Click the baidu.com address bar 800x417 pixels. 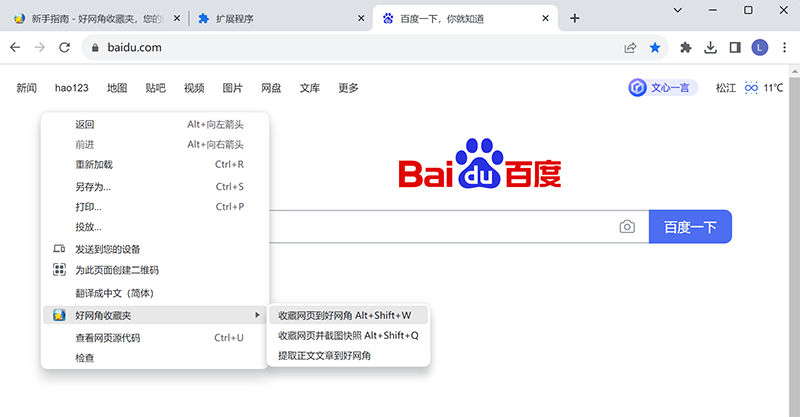pos(350,47)
